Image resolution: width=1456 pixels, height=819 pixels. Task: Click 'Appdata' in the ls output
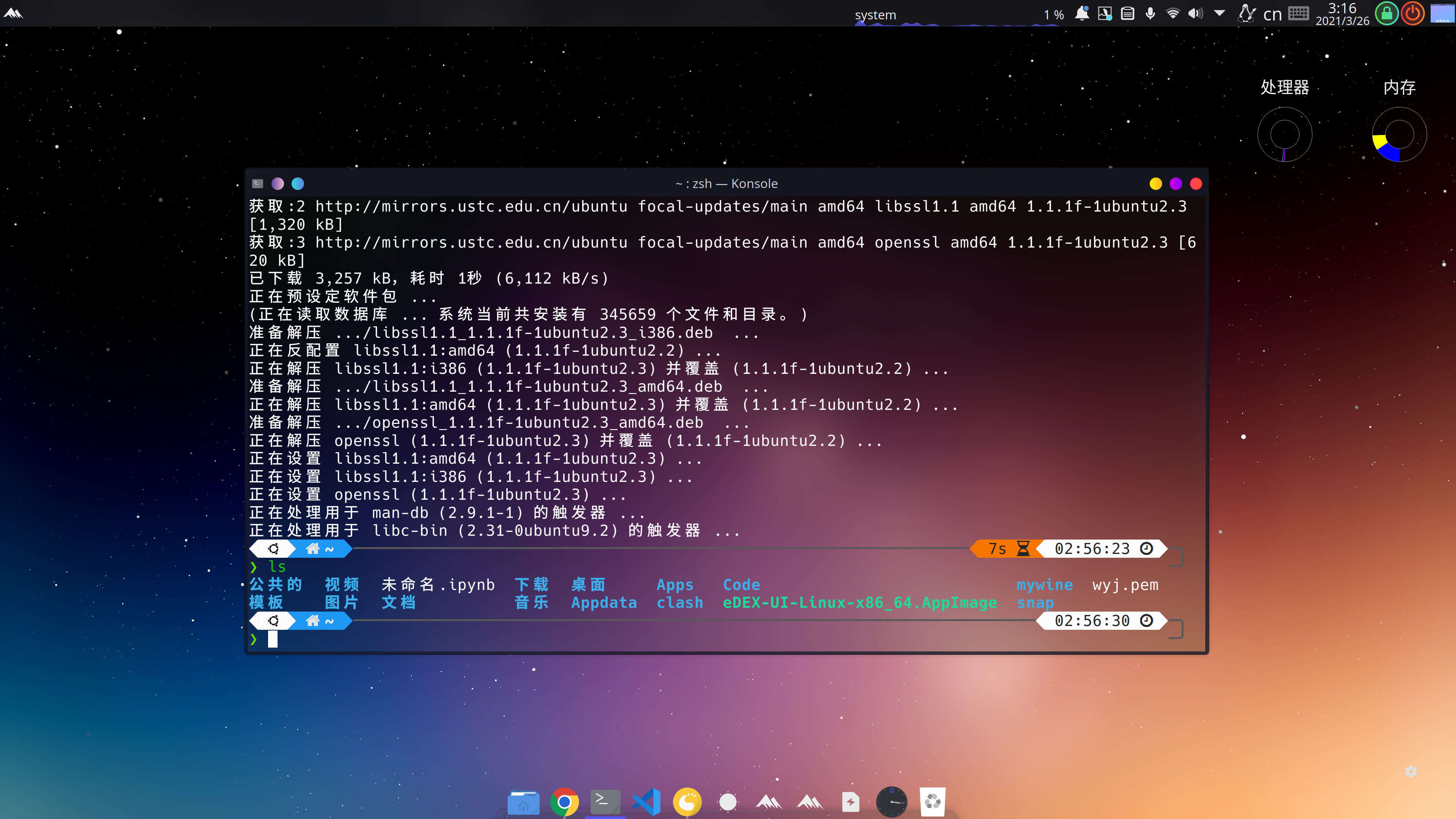click(x=604, y=603)
